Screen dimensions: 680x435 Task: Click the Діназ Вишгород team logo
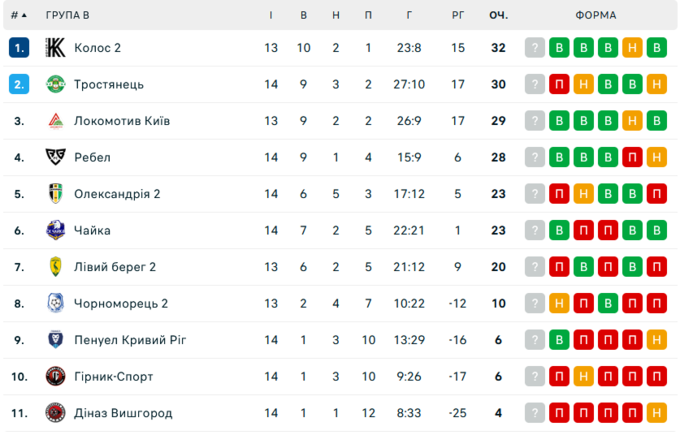tap(55, 413)
